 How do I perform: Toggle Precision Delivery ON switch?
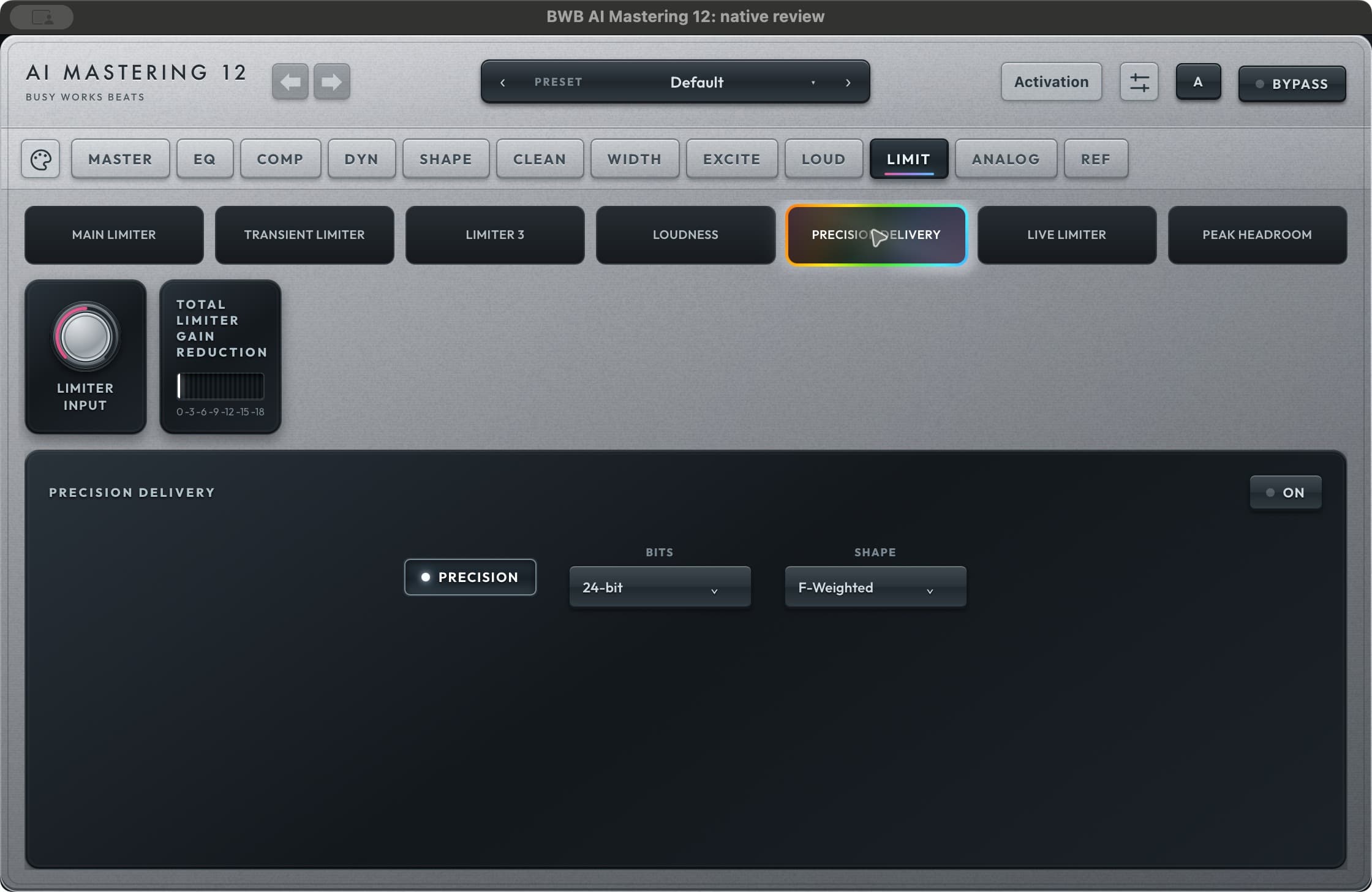[x=1286, y=493]
